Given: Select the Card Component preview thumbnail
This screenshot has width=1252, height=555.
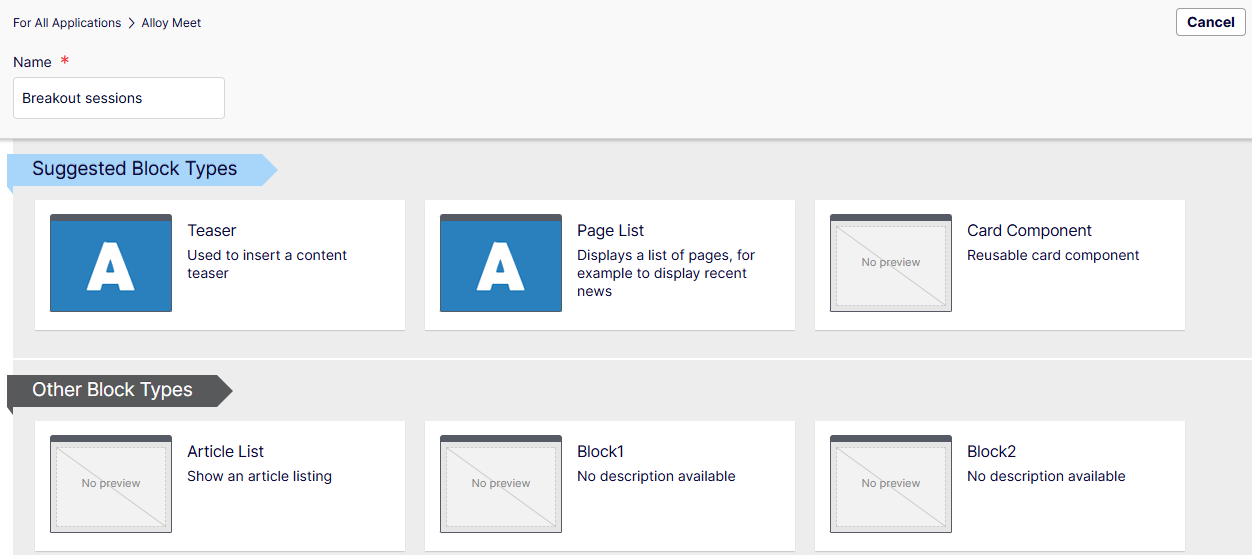Looking at the screenshot, I should tap(891, 263).
